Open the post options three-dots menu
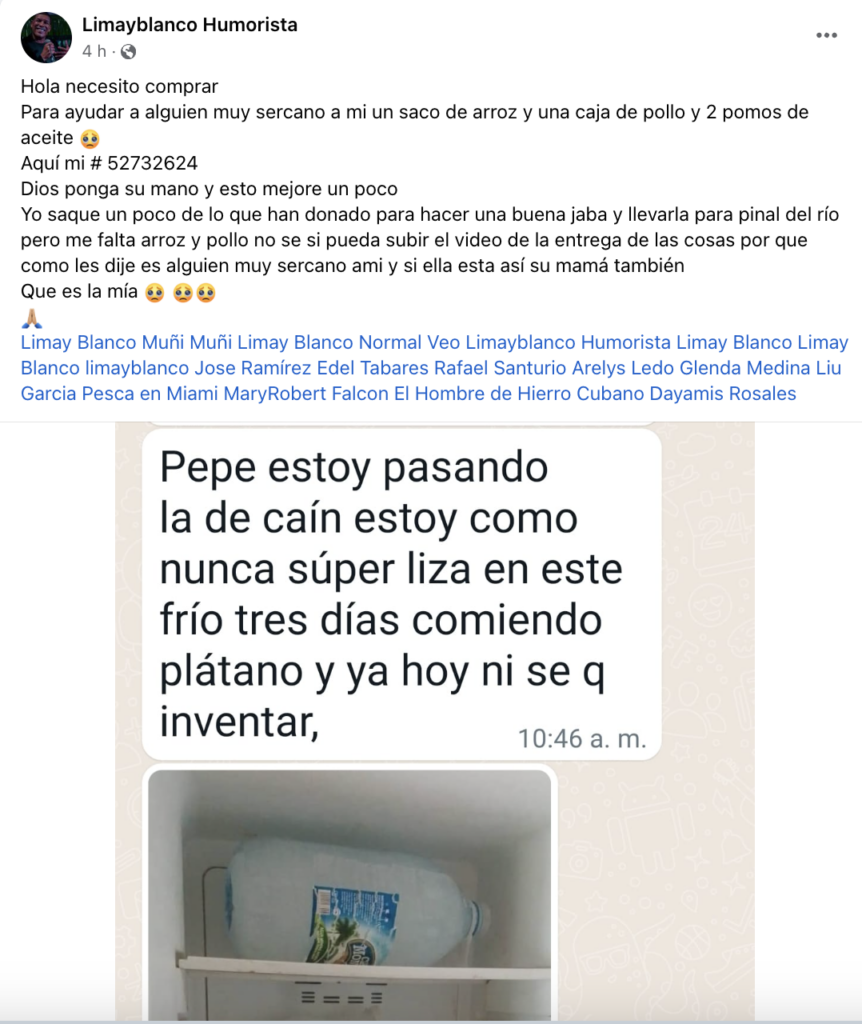 click(826, 35)
